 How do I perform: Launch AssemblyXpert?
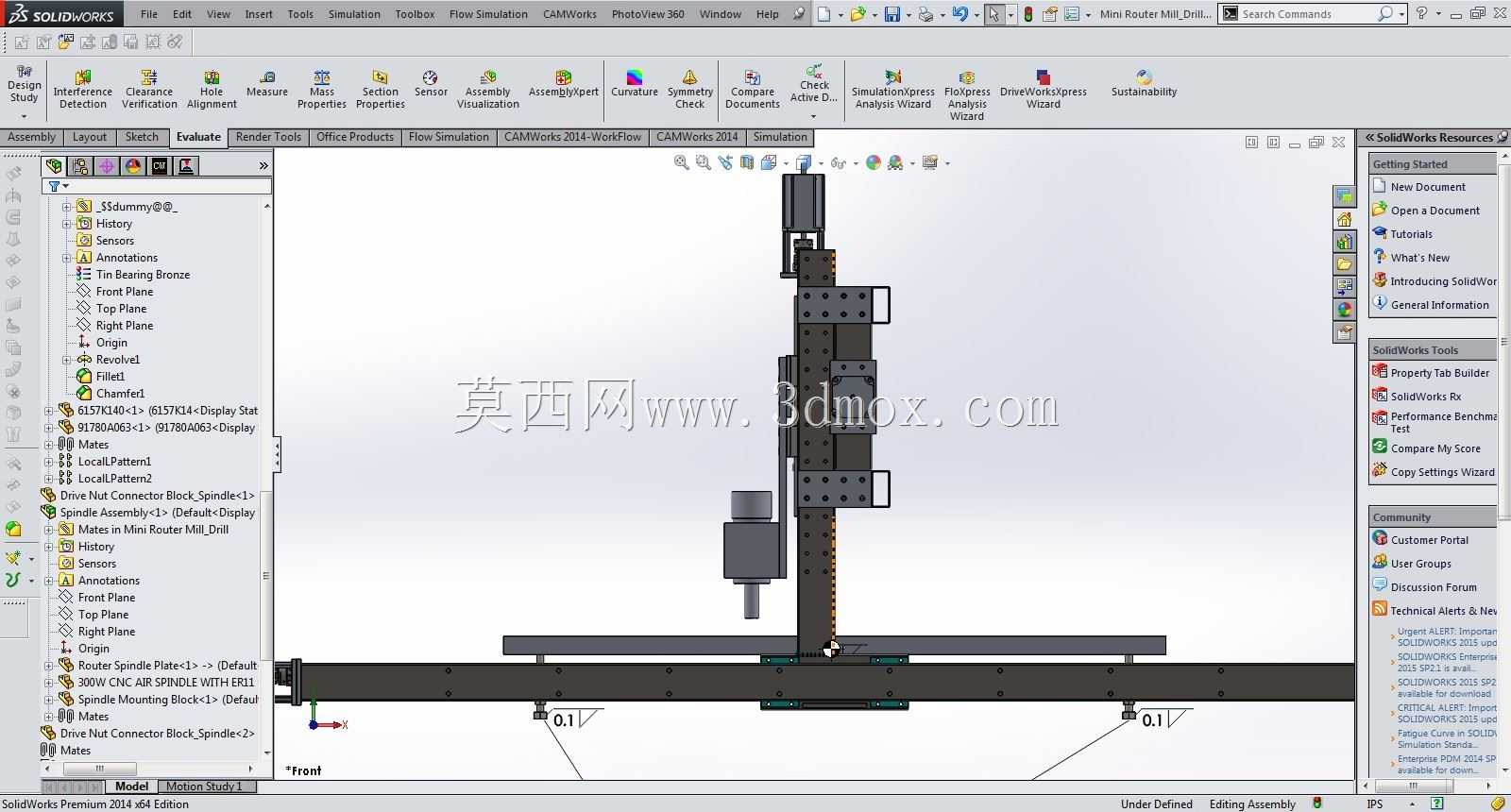click(564, 84)
